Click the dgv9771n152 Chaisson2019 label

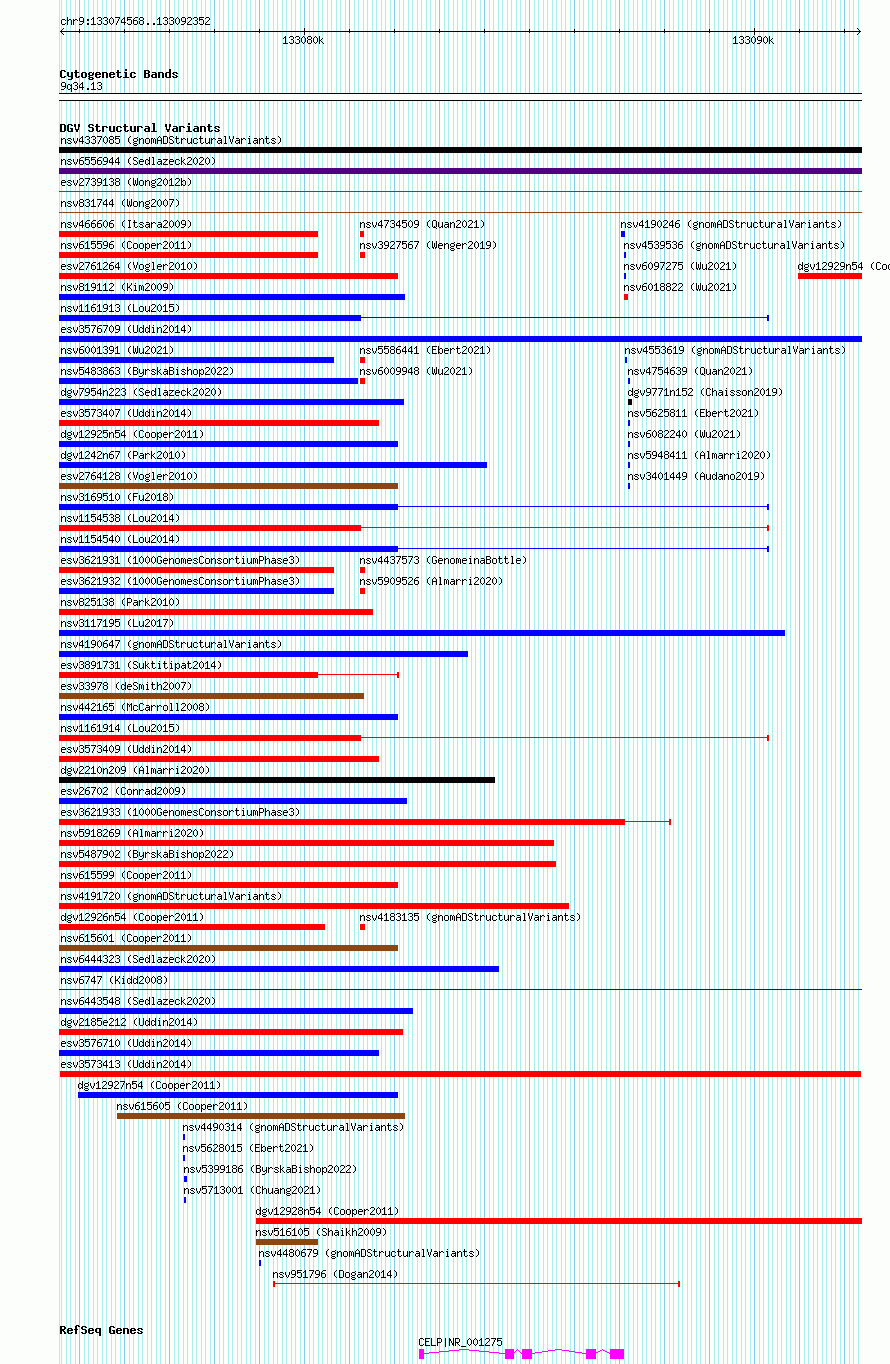706,392
